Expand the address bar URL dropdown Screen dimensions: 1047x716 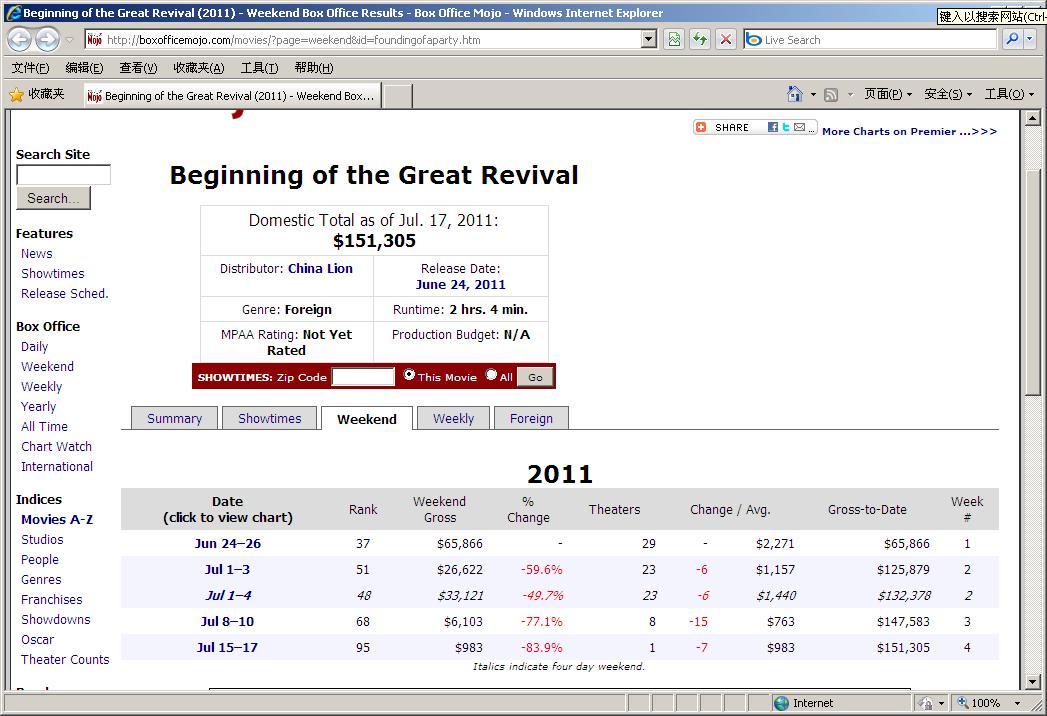pos(649,40)
